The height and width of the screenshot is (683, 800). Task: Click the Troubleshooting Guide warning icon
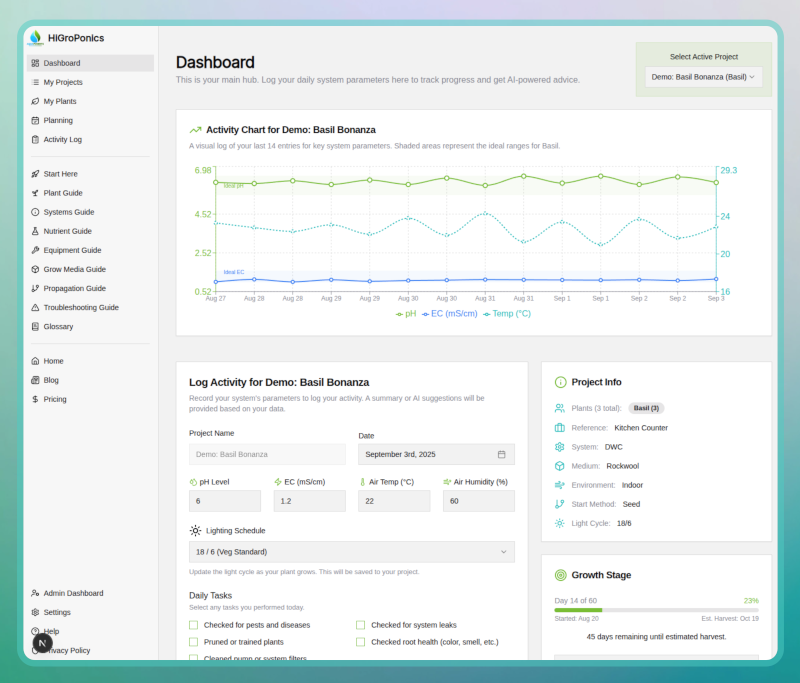[35, 307]
